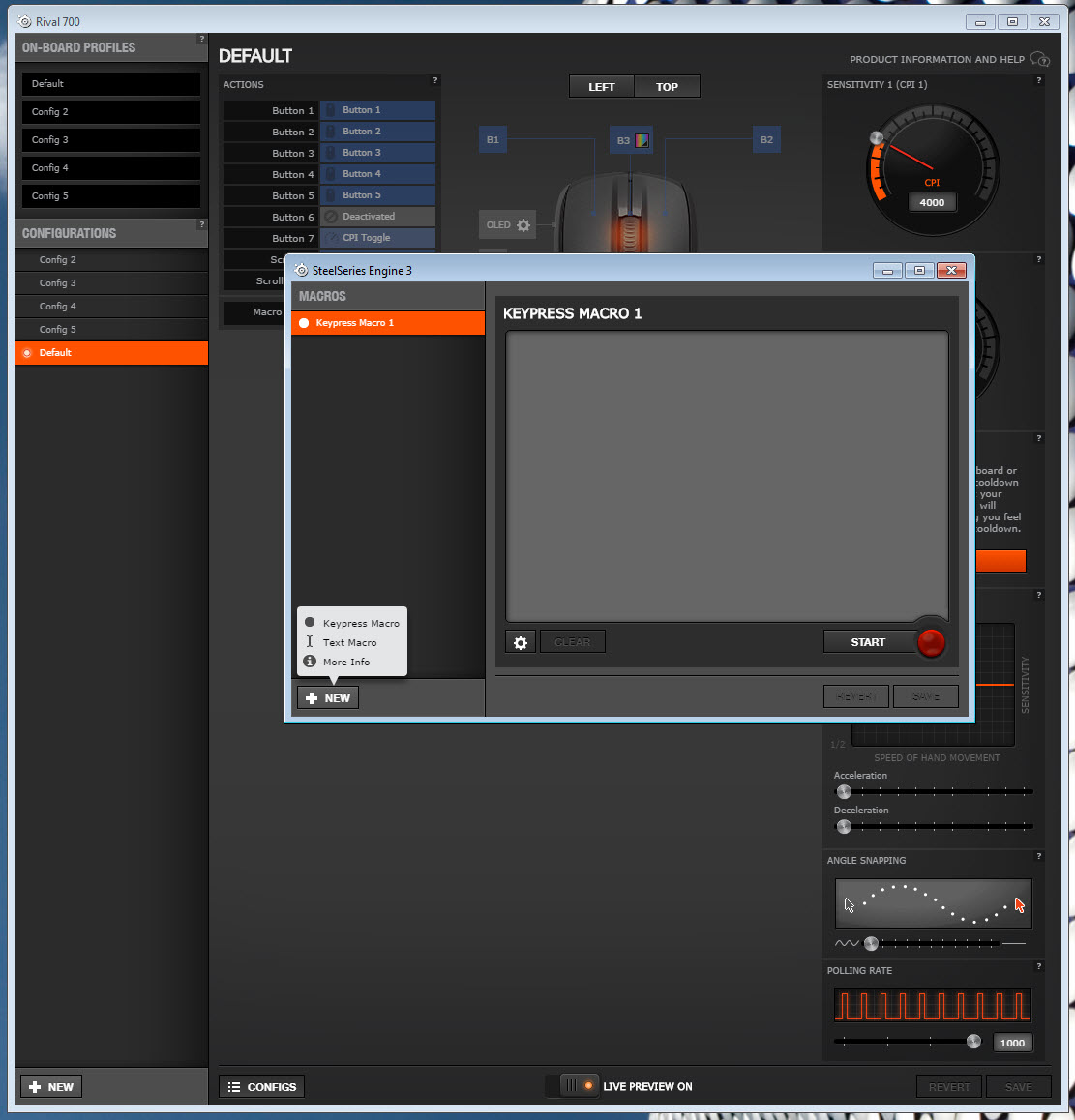Click Sensitivity section help question mark
Screen dimensions: 1075x1120
click(1038, 80)
